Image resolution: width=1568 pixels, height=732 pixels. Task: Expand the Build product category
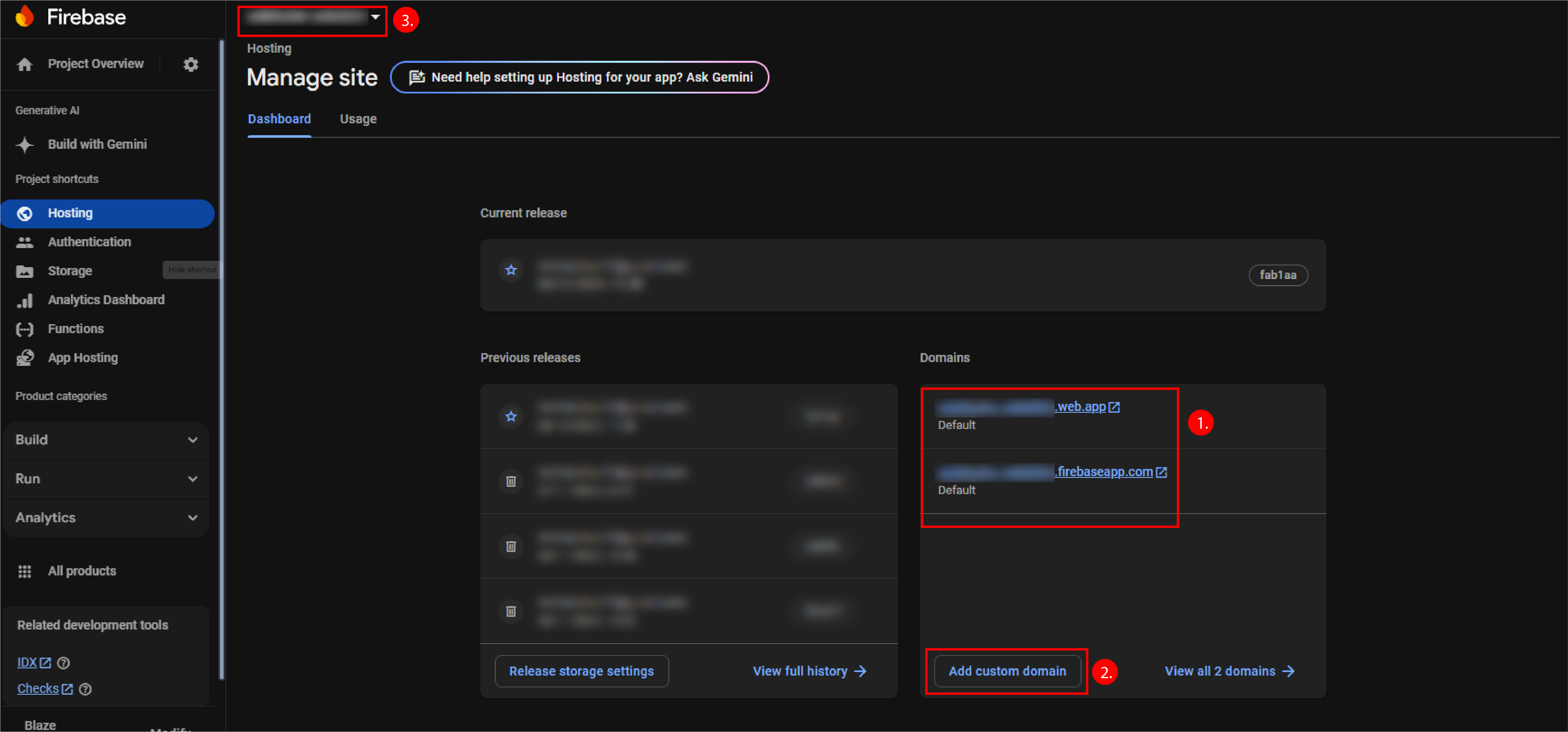pyautogui.click(x=106, y=440)
